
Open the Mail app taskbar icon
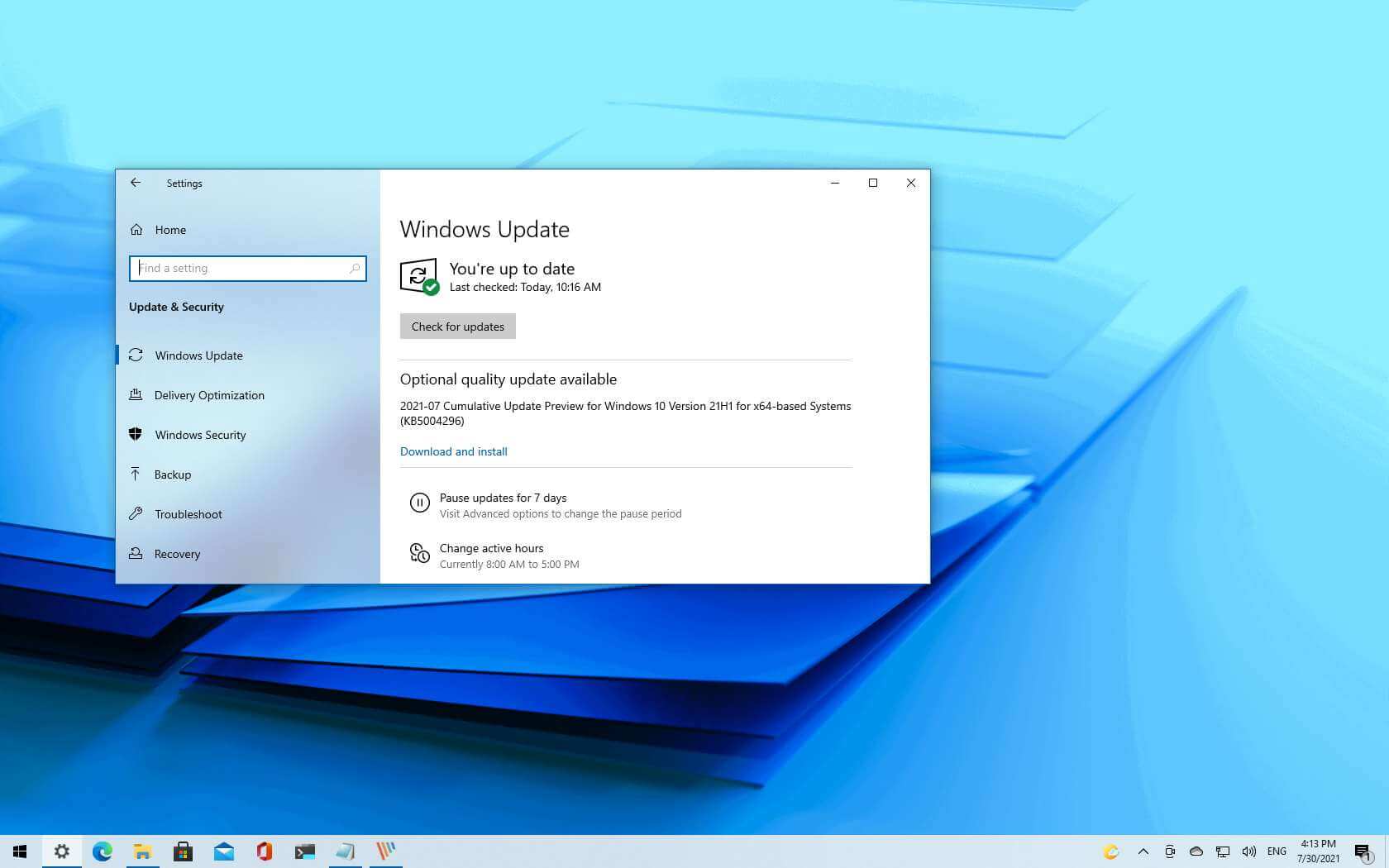pyautogui.click(x=223, y=851)
